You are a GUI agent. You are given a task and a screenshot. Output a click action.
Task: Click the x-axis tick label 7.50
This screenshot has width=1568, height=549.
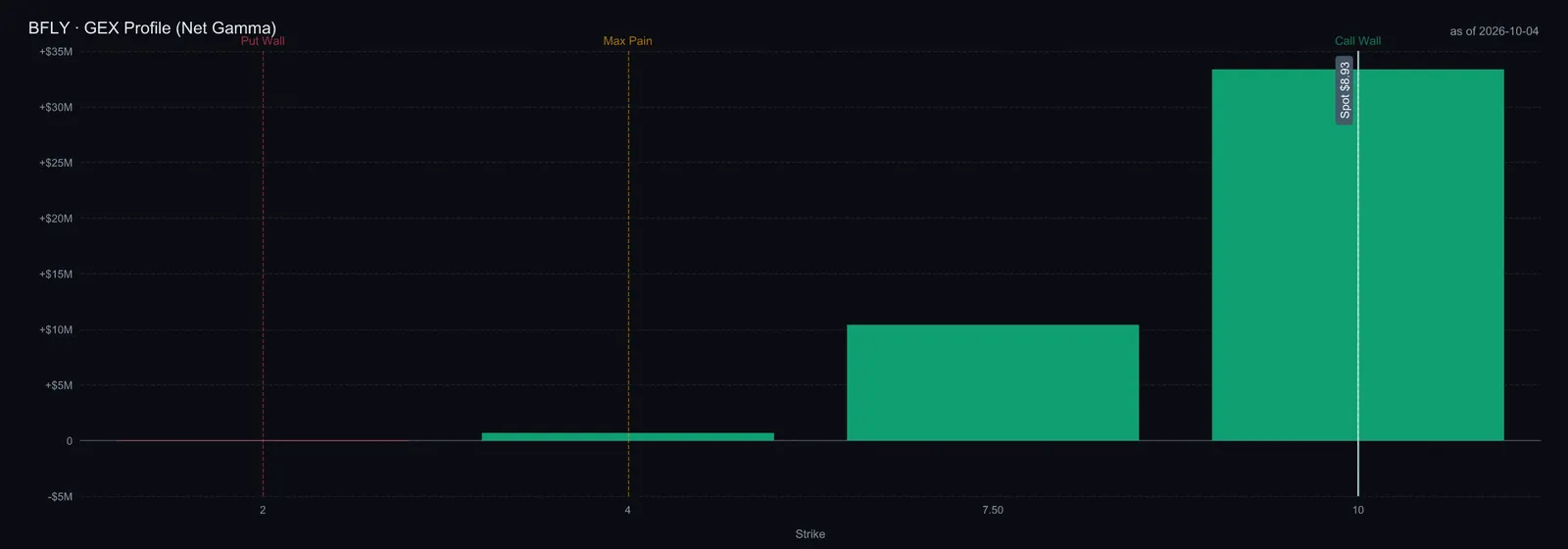[993, 510]
